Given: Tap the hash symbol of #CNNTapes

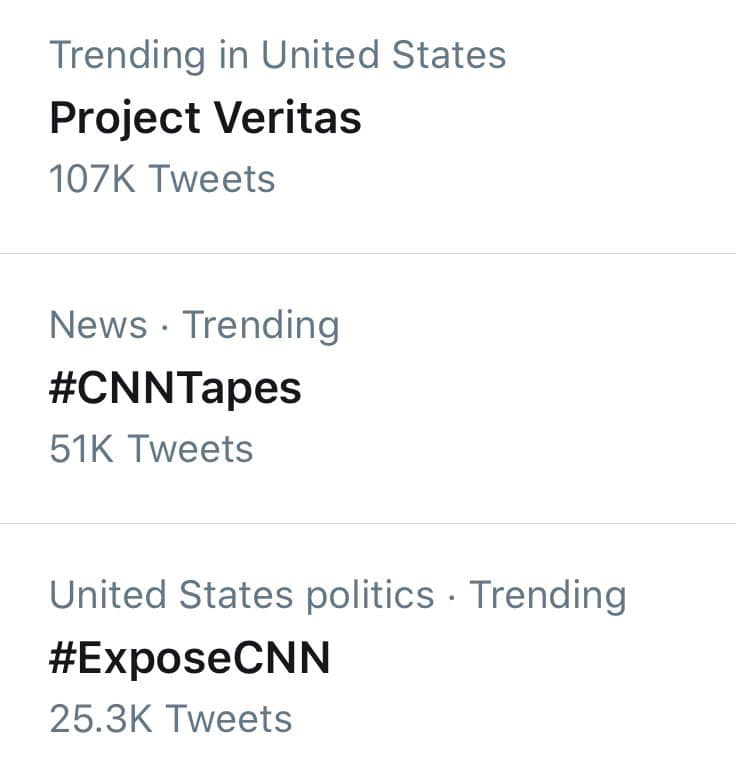Looking at the screenshot, I should 62,388.
